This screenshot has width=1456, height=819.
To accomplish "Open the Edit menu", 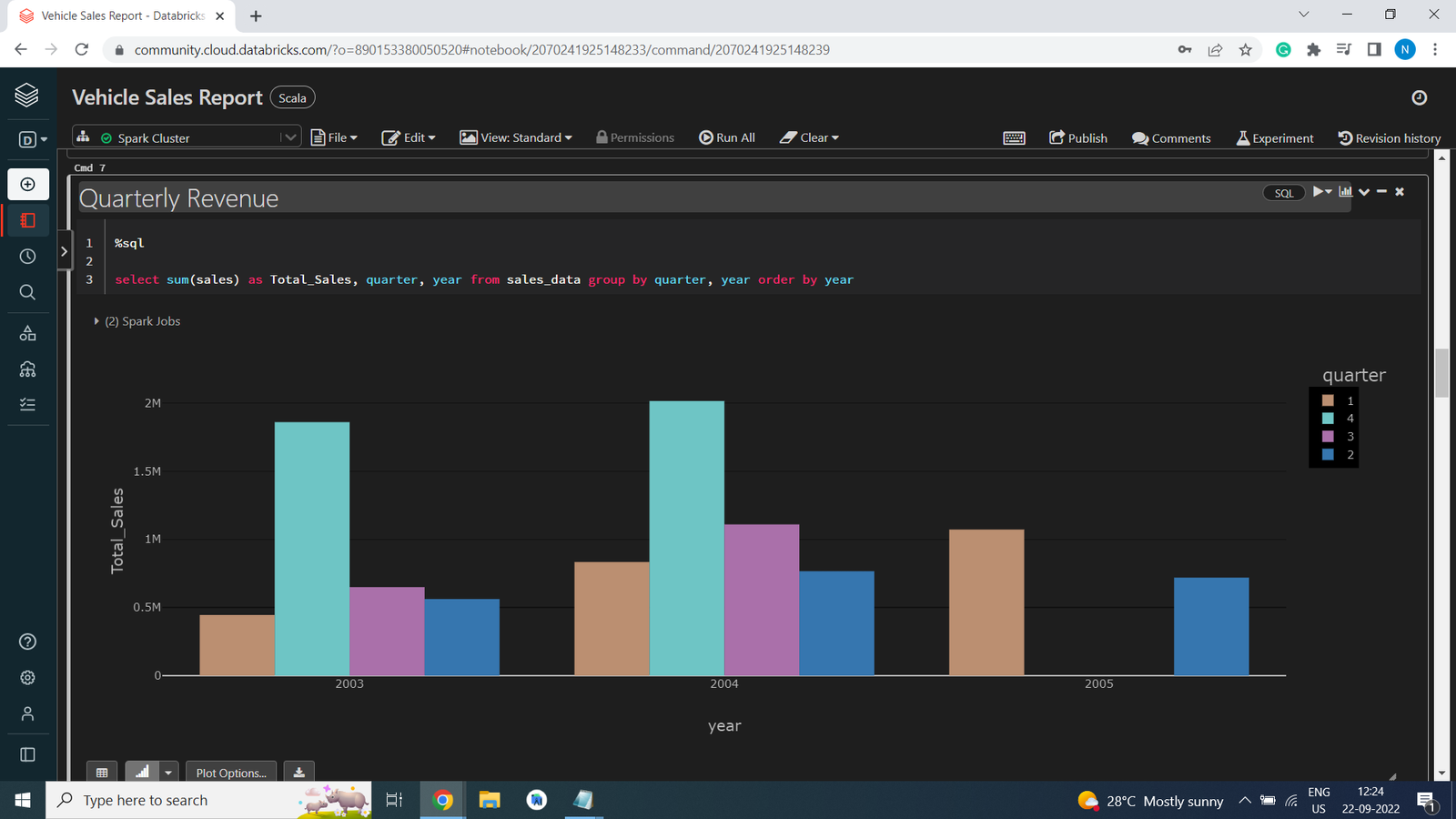I will click(x=409, y=137).
